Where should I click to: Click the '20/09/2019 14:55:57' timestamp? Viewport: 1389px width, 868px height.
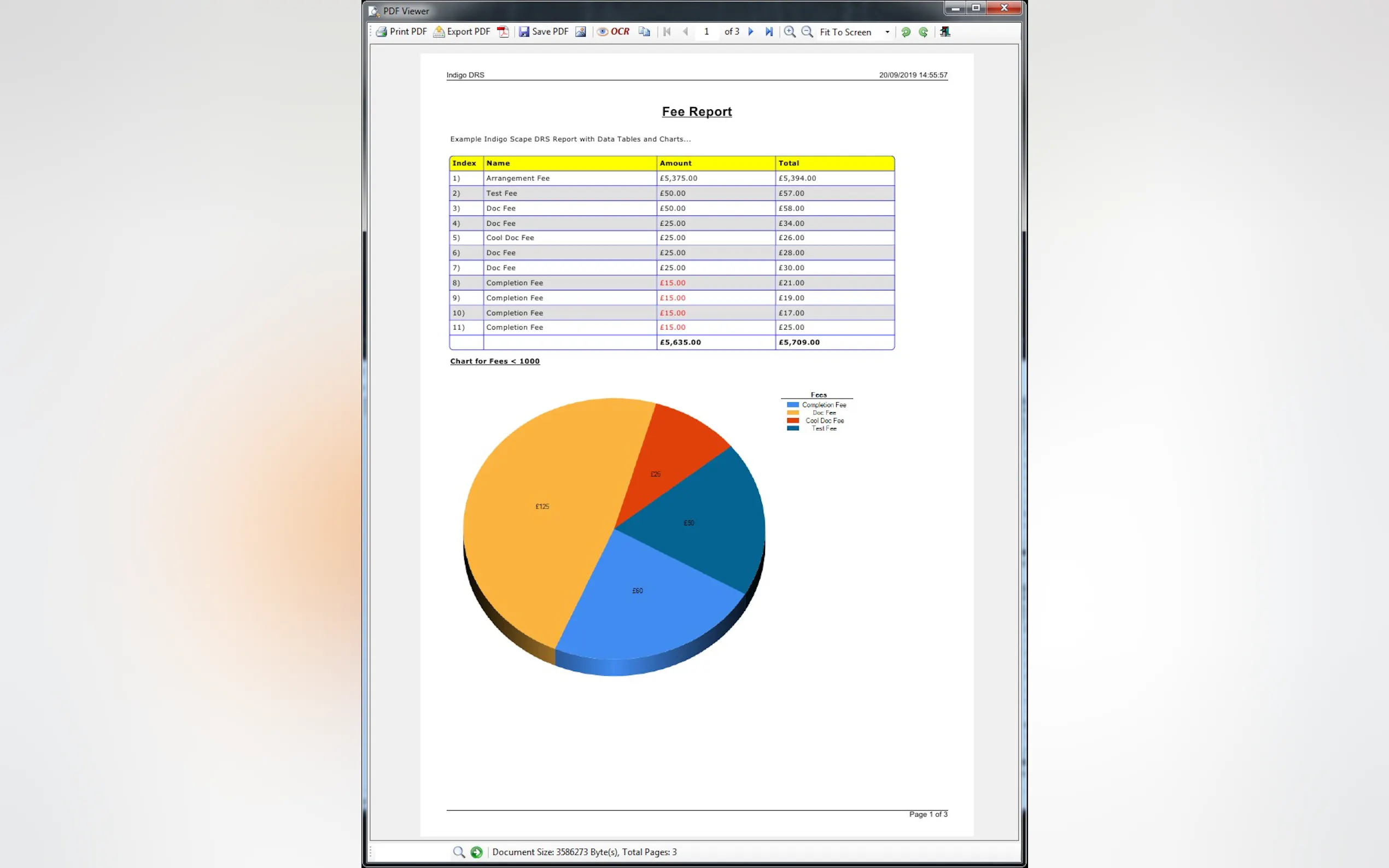pos(913,75)
